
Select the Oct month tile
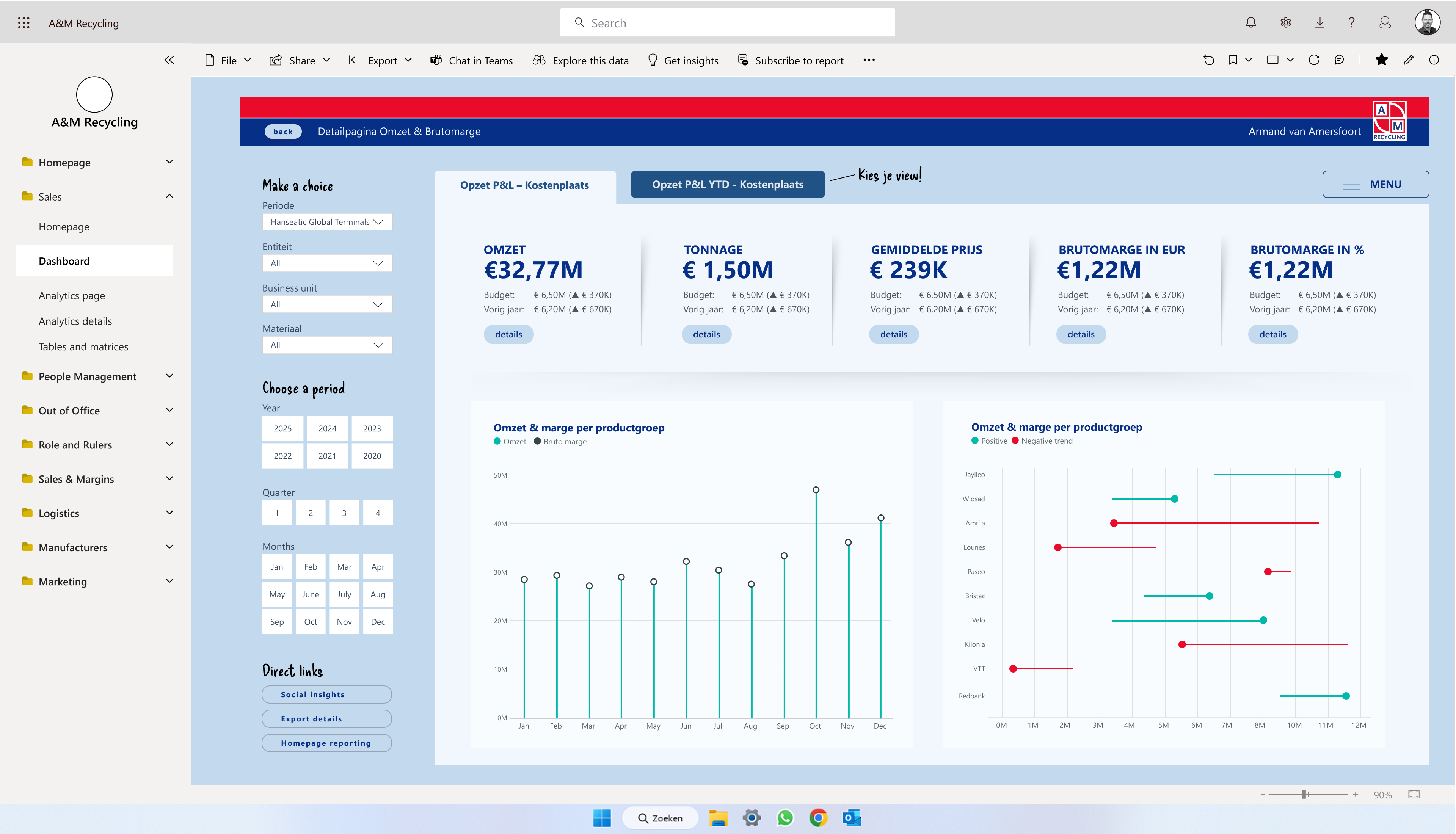click(311, 621)
